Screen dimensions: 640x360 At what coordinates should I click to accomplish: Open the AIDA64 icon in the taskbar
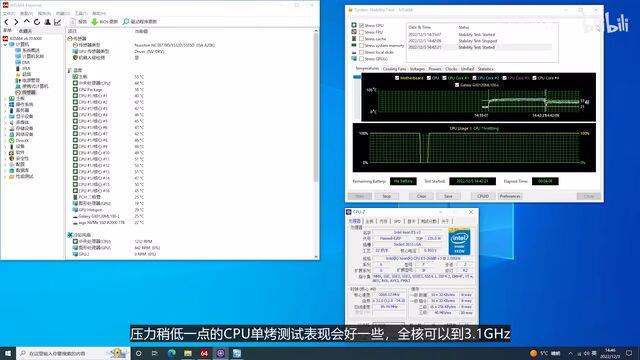[204, 353]
